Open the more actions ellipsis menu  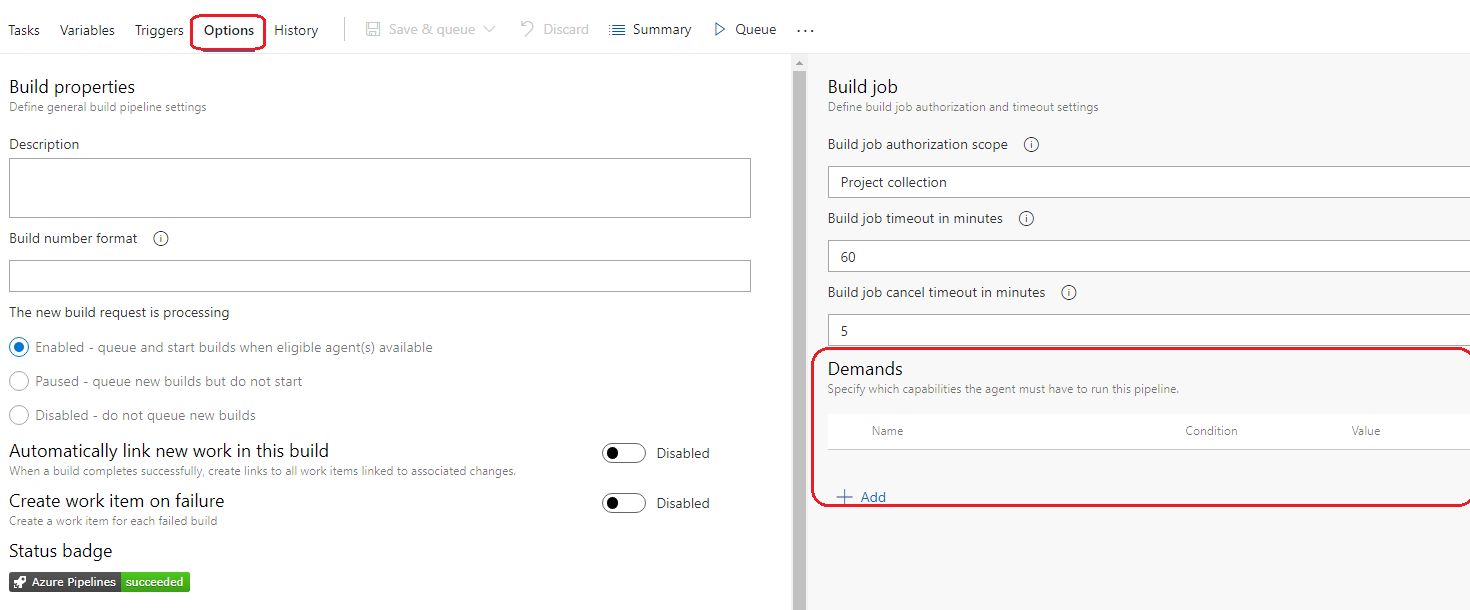[x=805, y=31]
